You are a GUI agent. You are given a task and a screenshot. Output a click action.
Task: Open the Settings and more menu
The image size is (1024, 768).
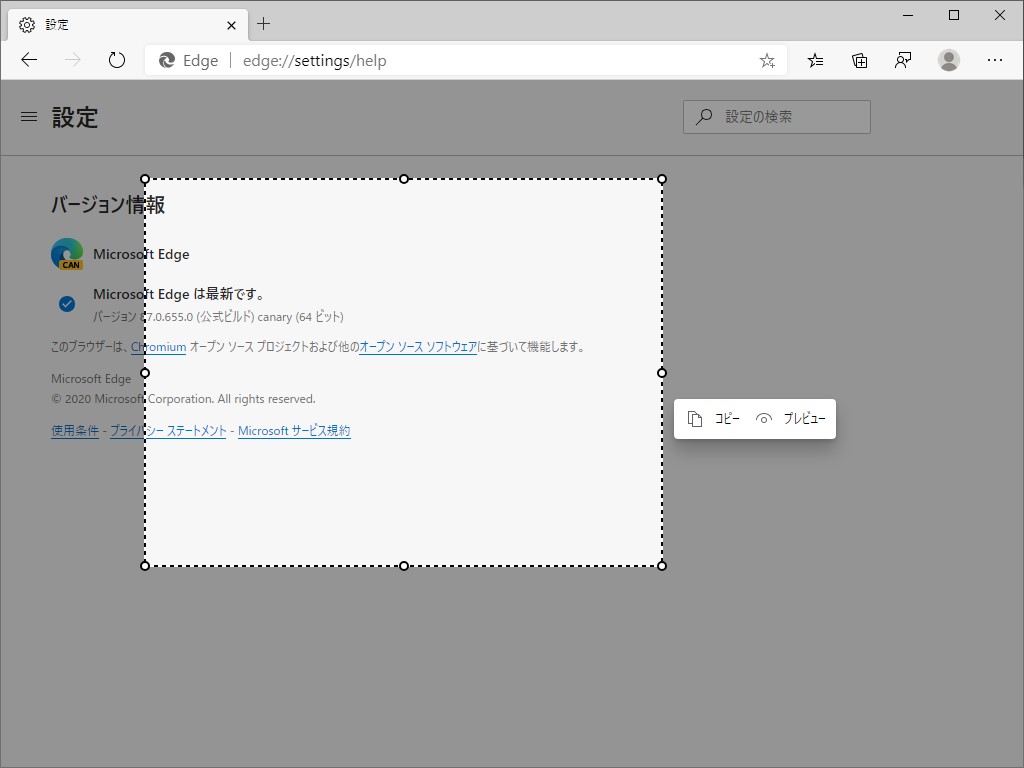pos(994,60)
